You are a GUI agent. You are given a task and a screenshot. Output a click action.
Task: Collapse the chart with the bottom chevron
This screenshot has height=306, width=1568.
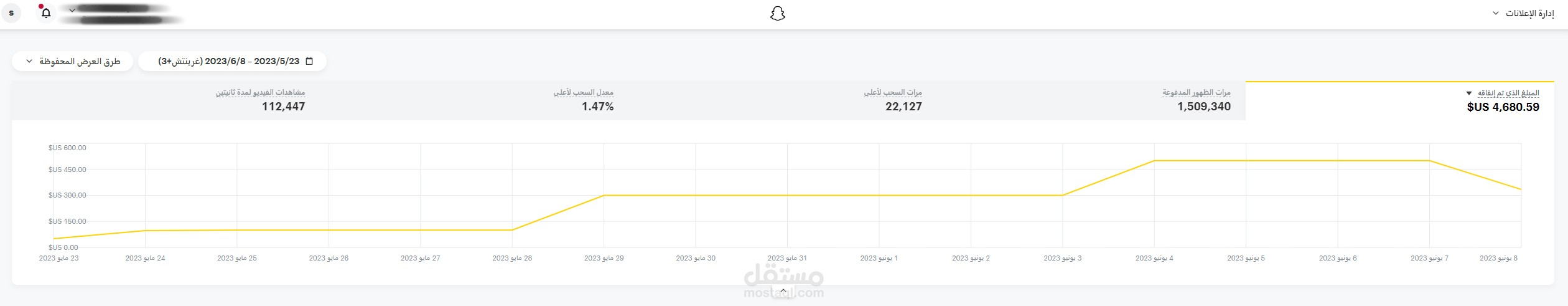[x=783, y=292]
